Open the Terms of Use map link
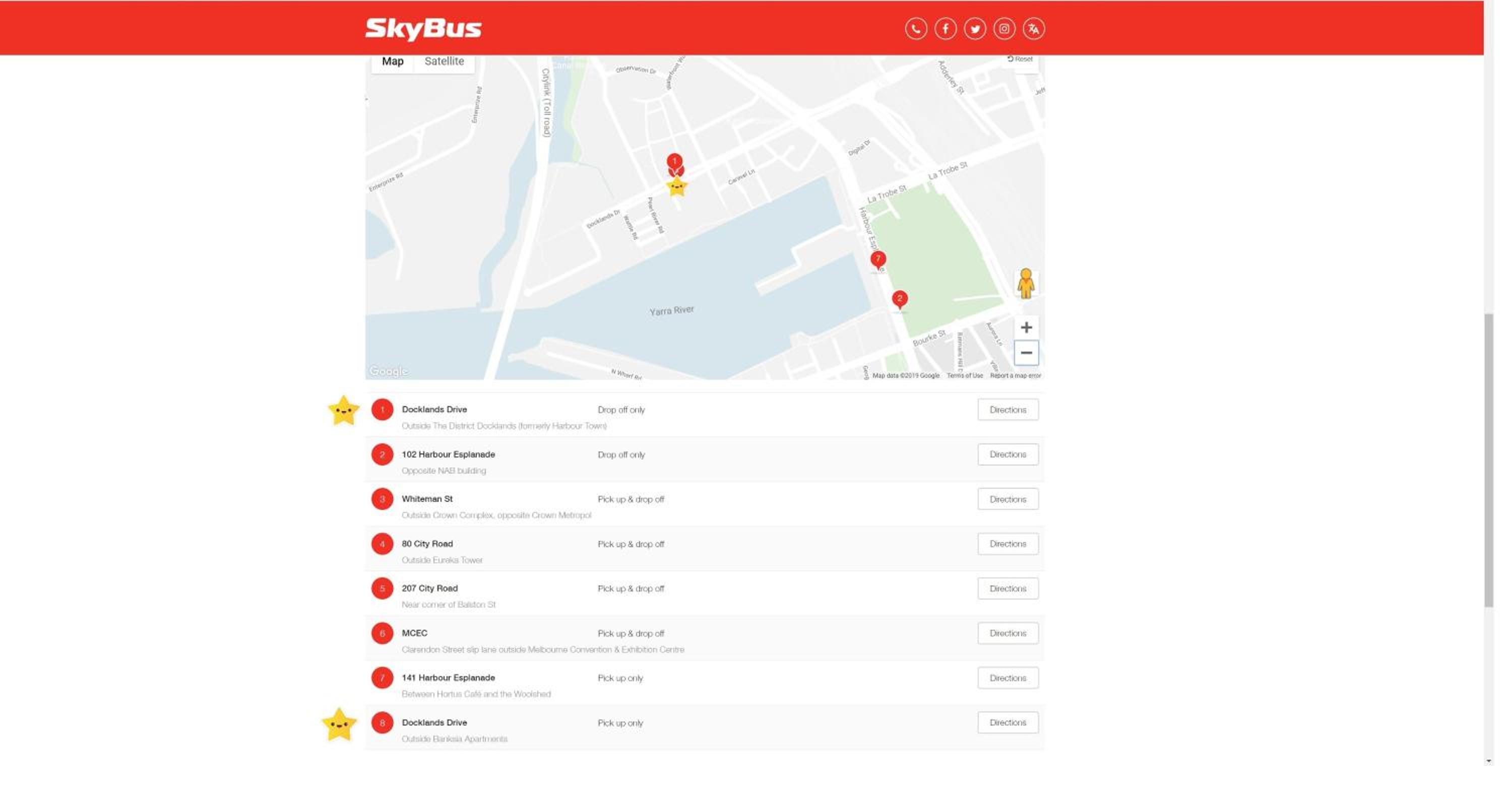Image resolution: width=1512 pixels, height=788 pixels. (964, 375)
